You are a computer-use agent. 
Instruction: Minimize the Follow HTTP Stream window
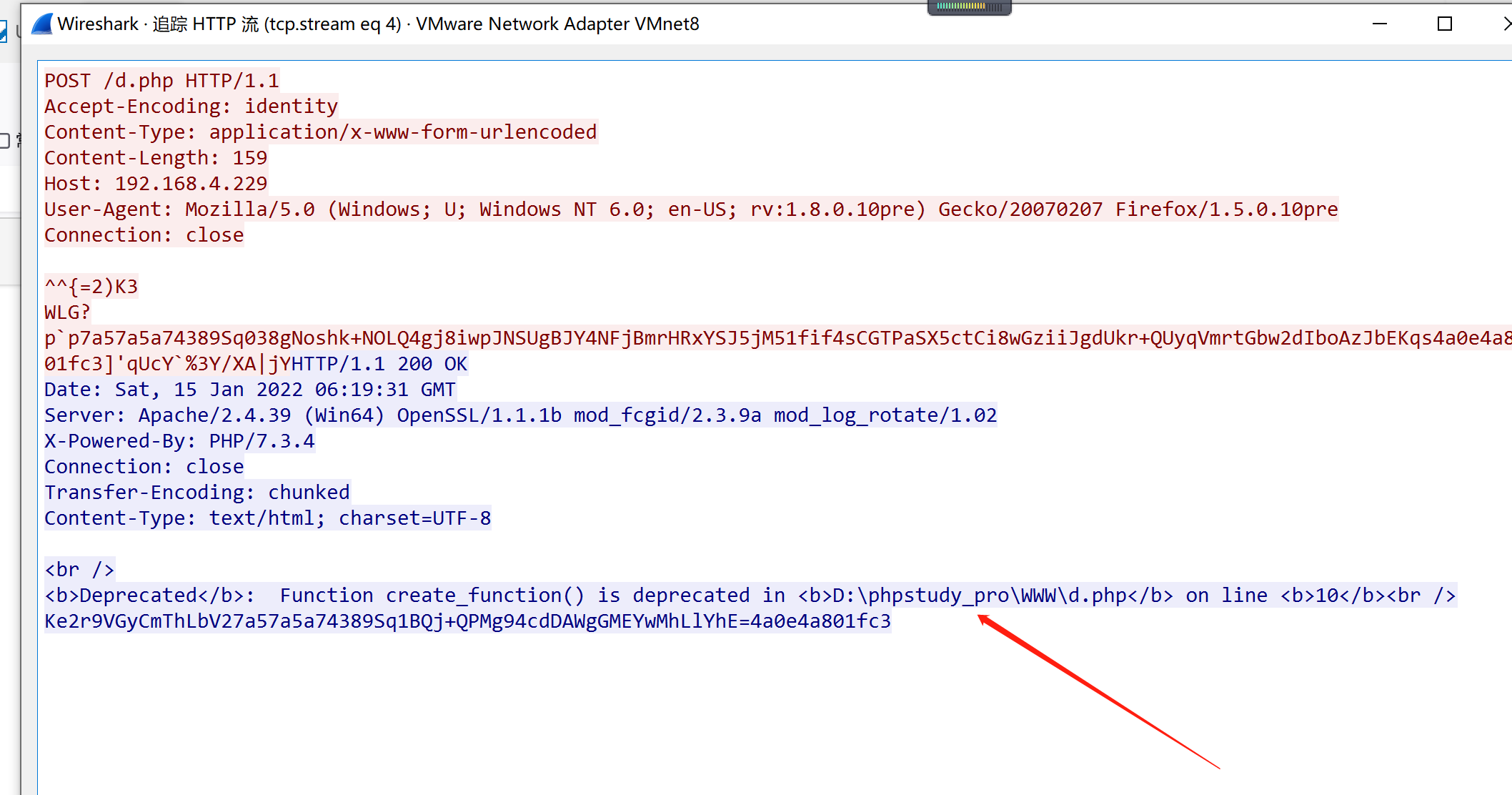point(1380,24)
